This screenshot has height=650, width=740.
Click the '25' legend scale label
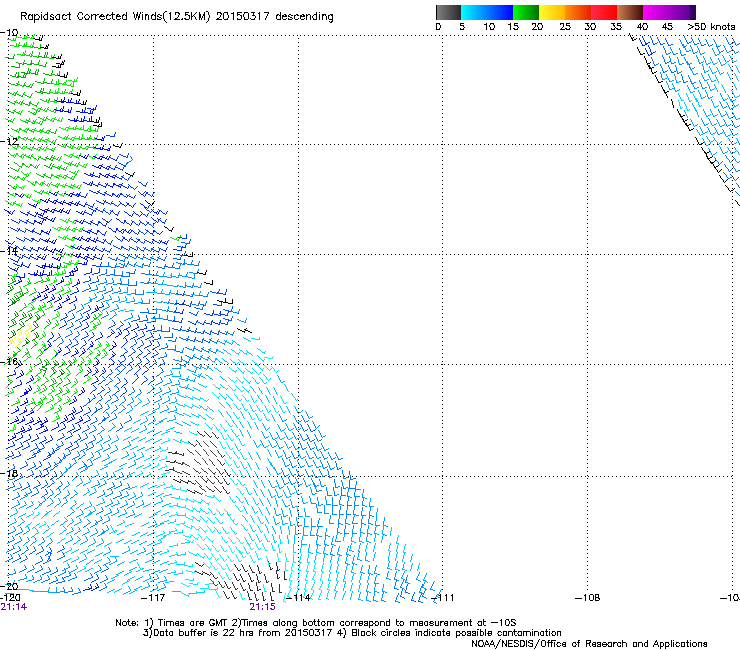coord(565,27)
